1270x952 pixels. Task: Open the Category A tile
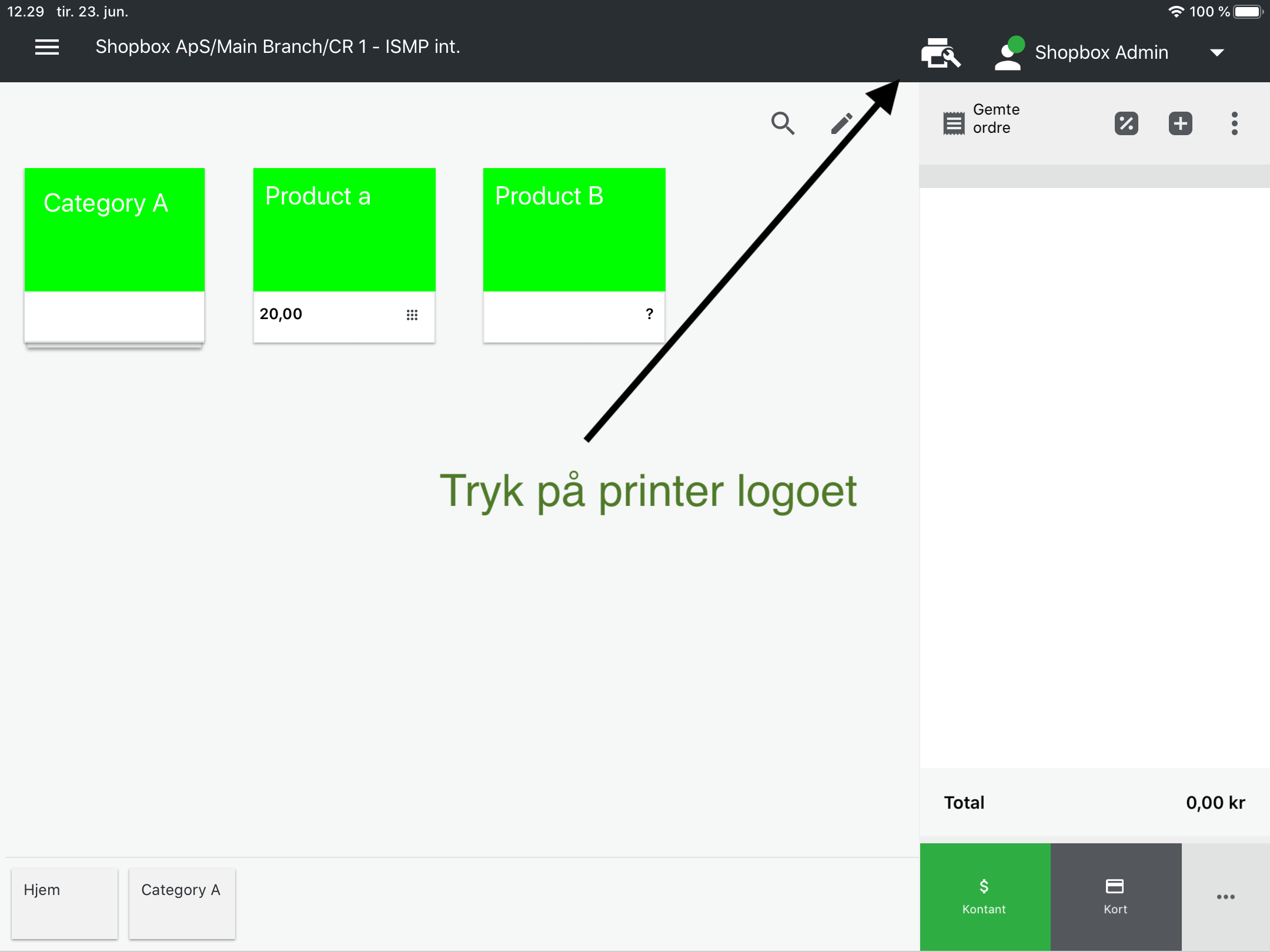(x=115, y=256)
